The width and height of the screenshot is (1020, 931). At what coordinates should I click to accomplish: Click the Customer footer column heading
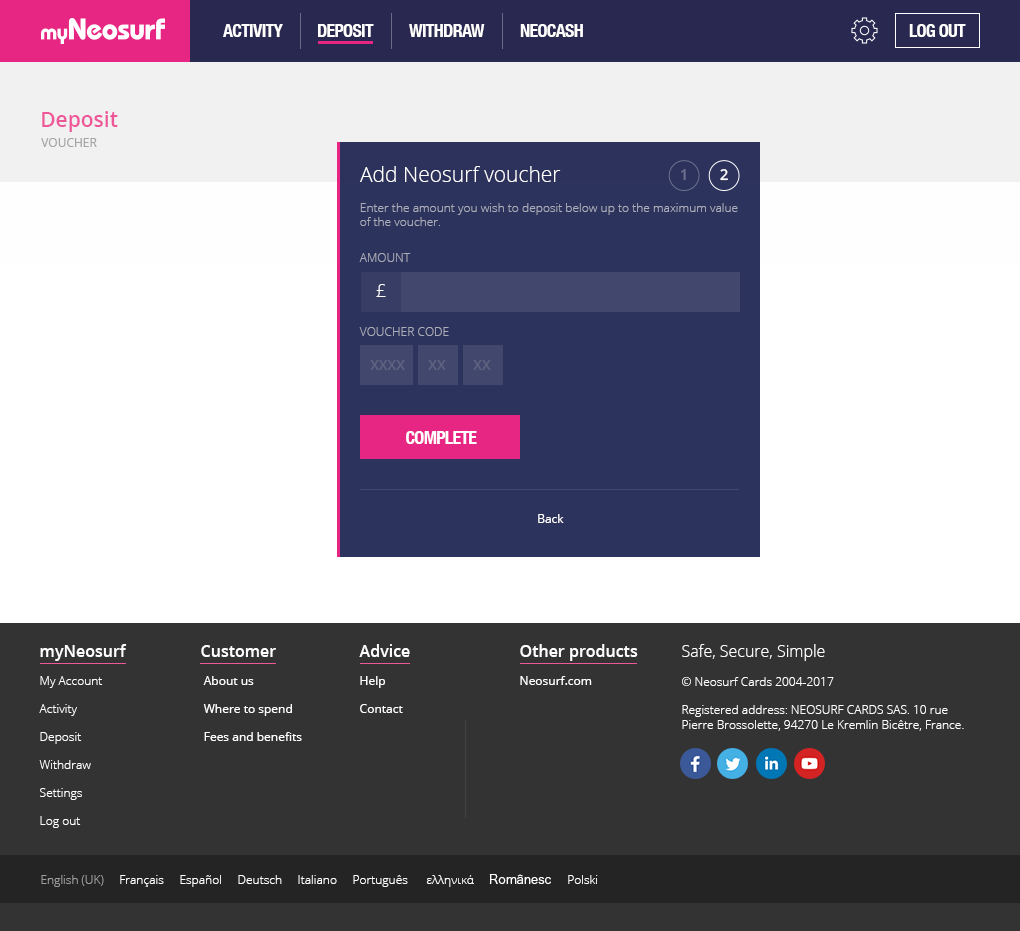(238, 651)
